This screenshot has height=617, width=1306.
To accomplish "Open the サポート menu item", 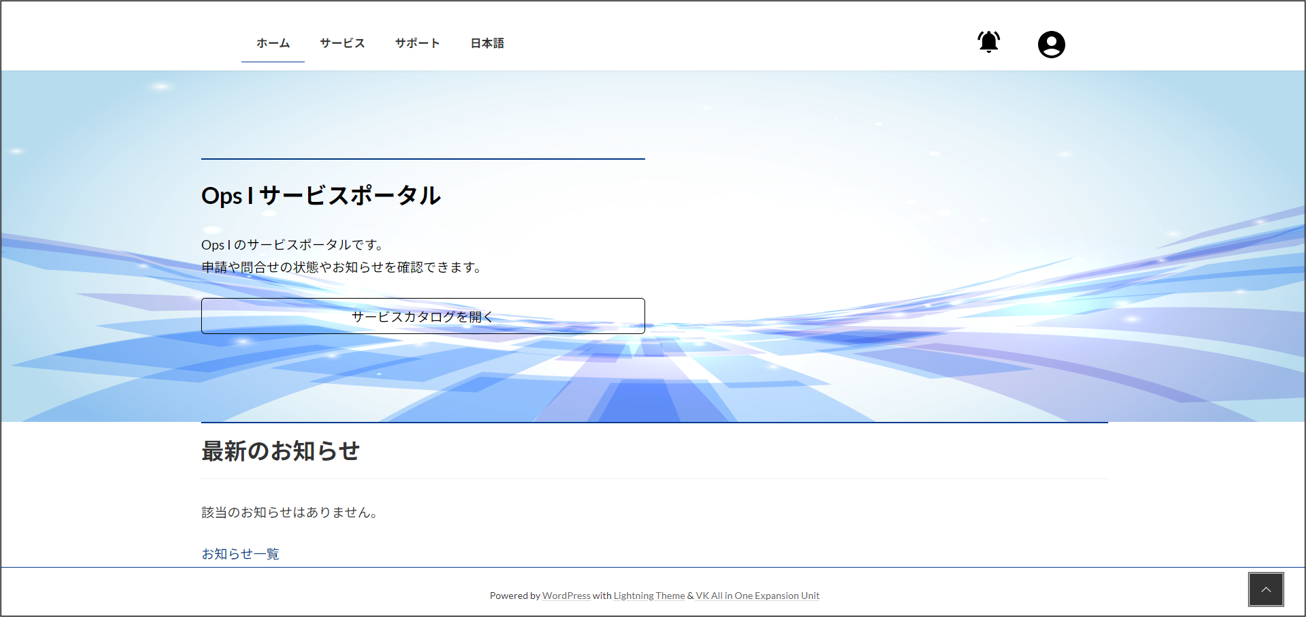I will [x=417, y=43].
